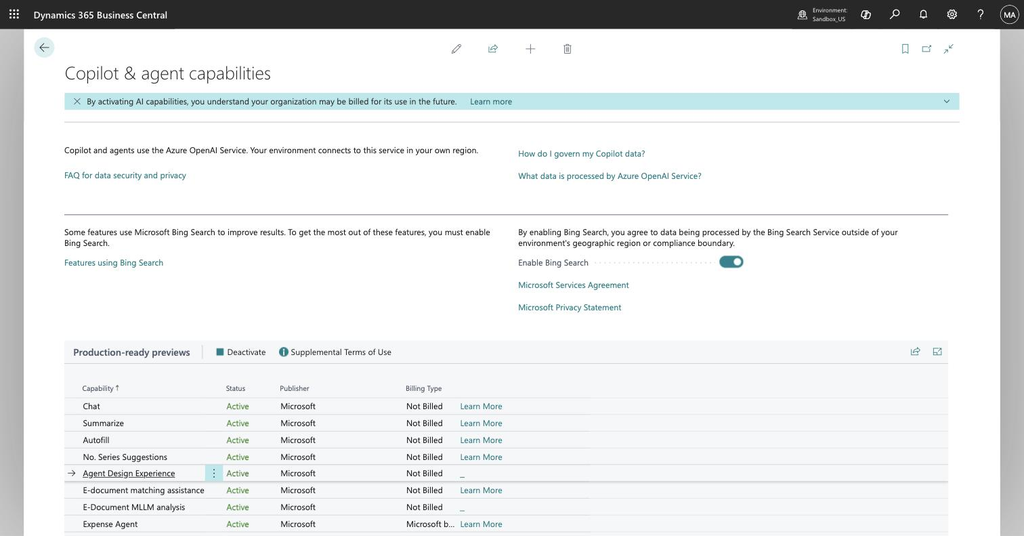Open the Copilot icon in header
Screen dimensions: 1024x536
(866, 14)
